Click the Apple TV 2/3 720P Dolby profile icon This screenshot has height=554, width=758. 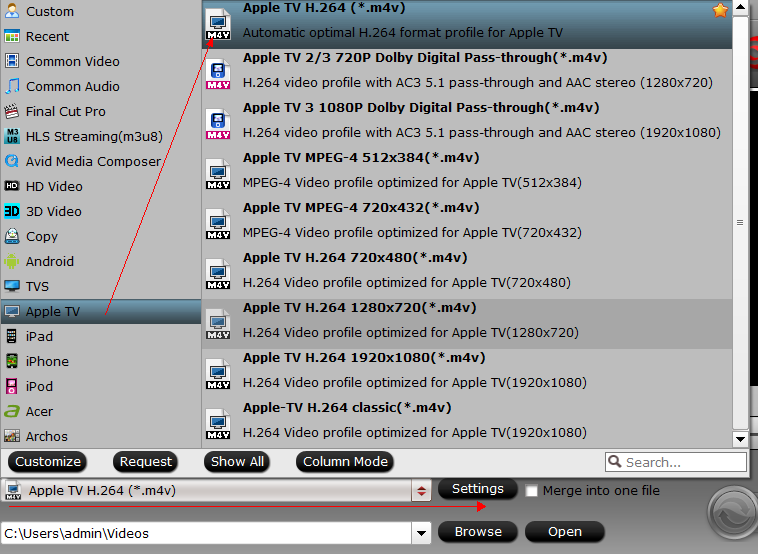pos(218,74)
